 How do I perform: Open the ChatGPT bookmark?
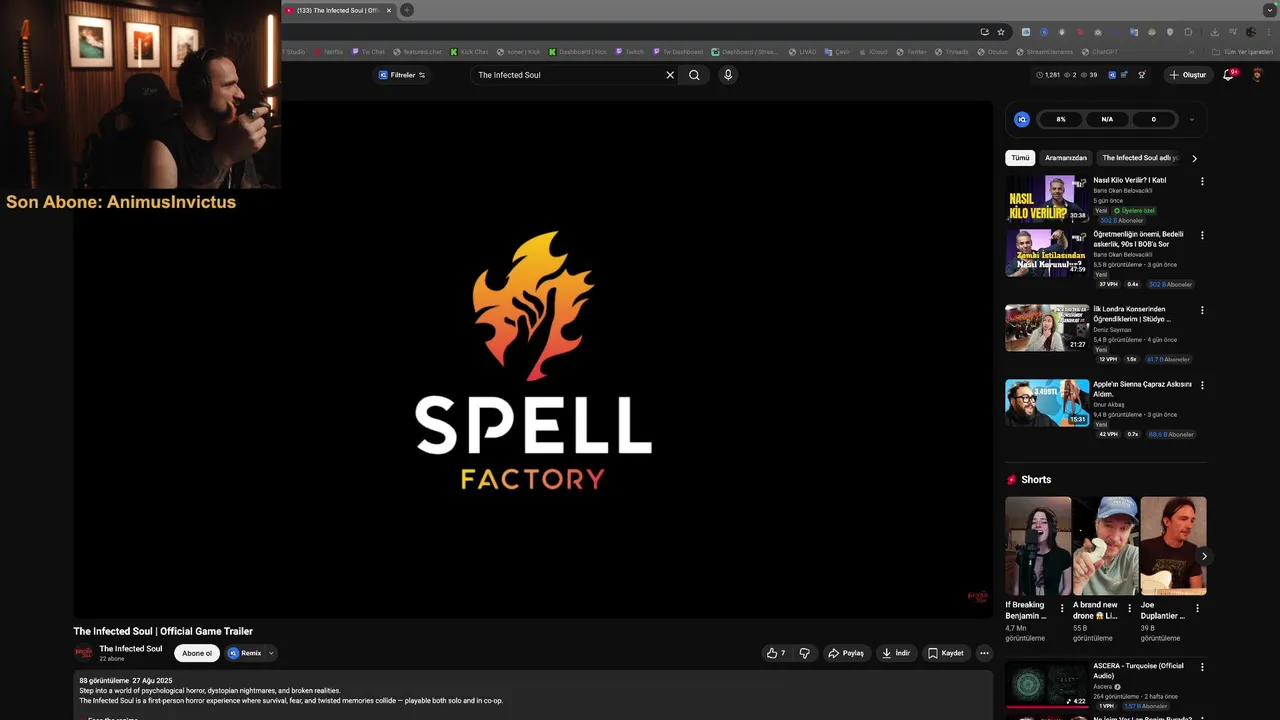pos(1100,52)
